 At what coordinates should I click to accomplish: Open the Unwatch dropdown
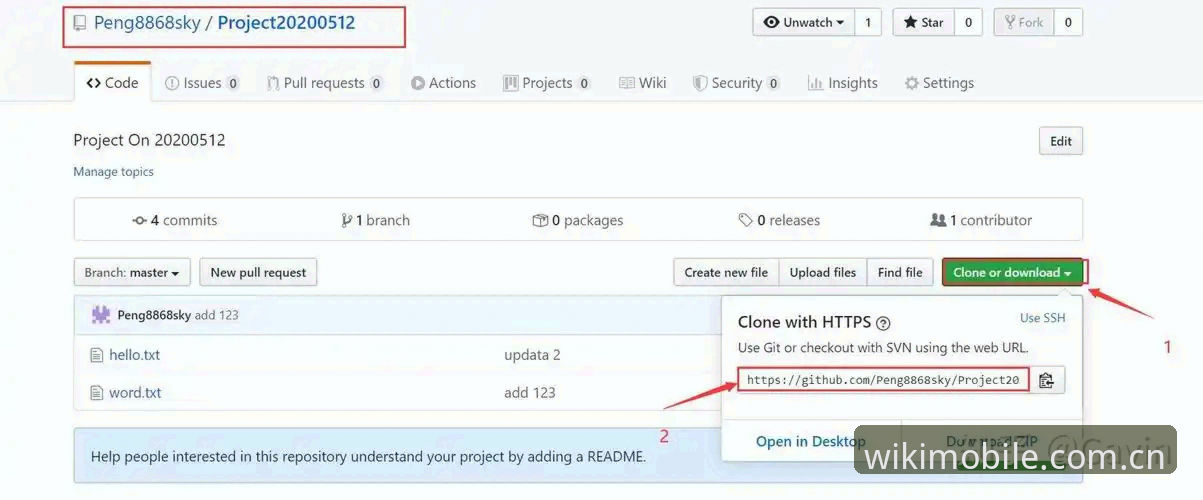[x=804, y=22]
